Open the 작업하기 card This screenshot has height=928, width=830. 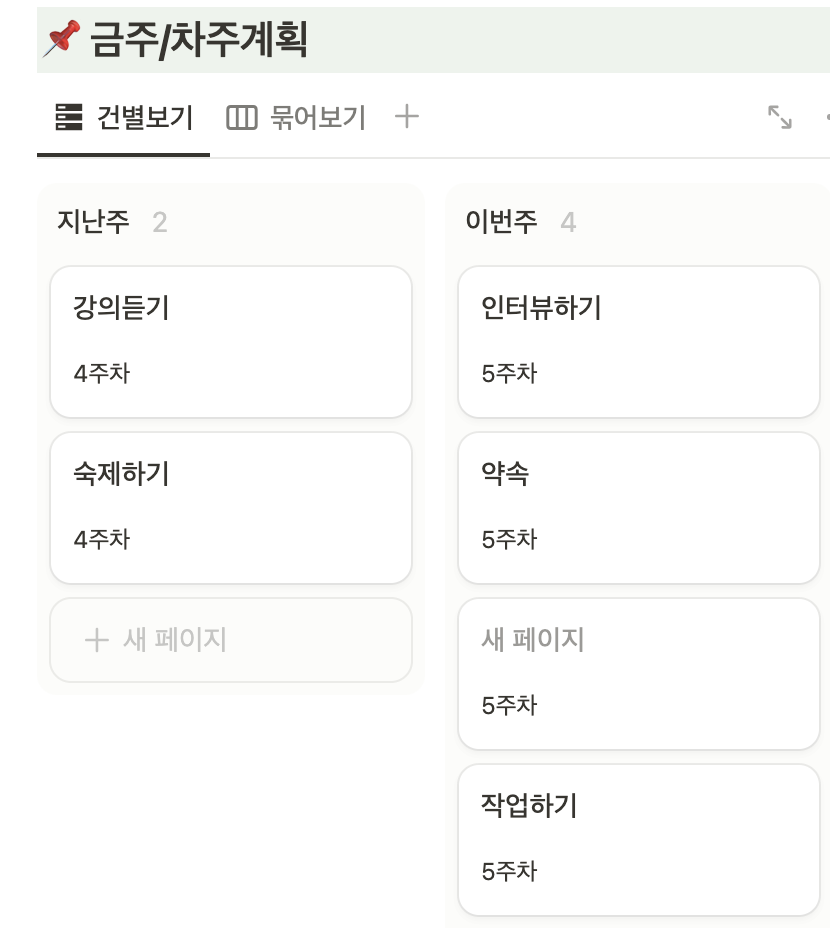coord(637,838)
